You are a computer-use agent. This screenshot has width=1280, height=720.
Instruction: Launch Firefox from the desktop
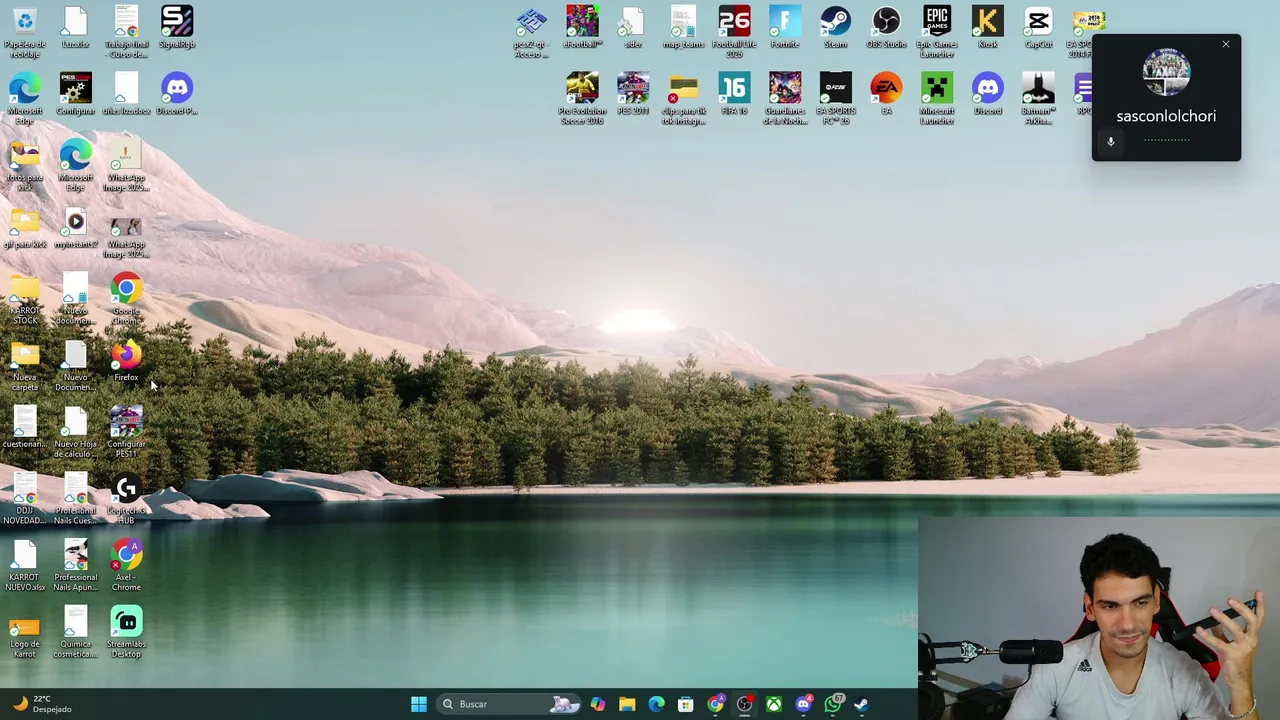point(126,362)
